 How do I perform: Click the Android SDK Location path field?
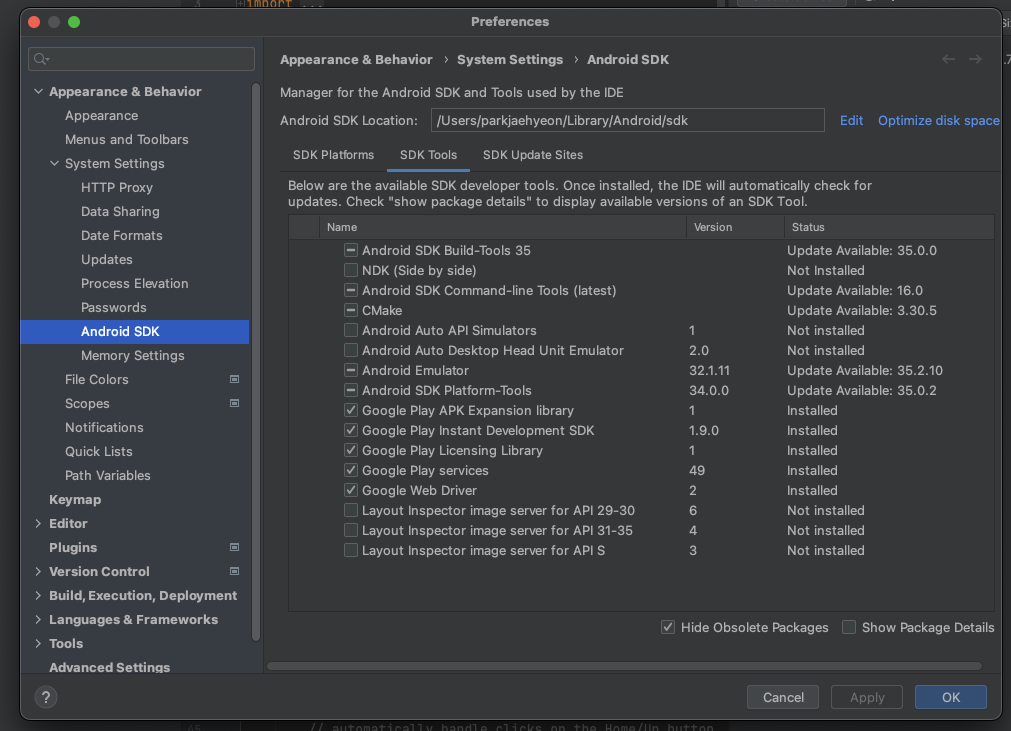(627, 121)
